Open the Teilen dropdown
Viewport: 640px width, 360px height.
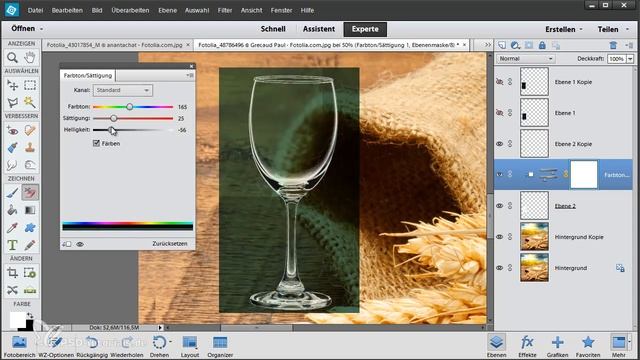point(613,29)
